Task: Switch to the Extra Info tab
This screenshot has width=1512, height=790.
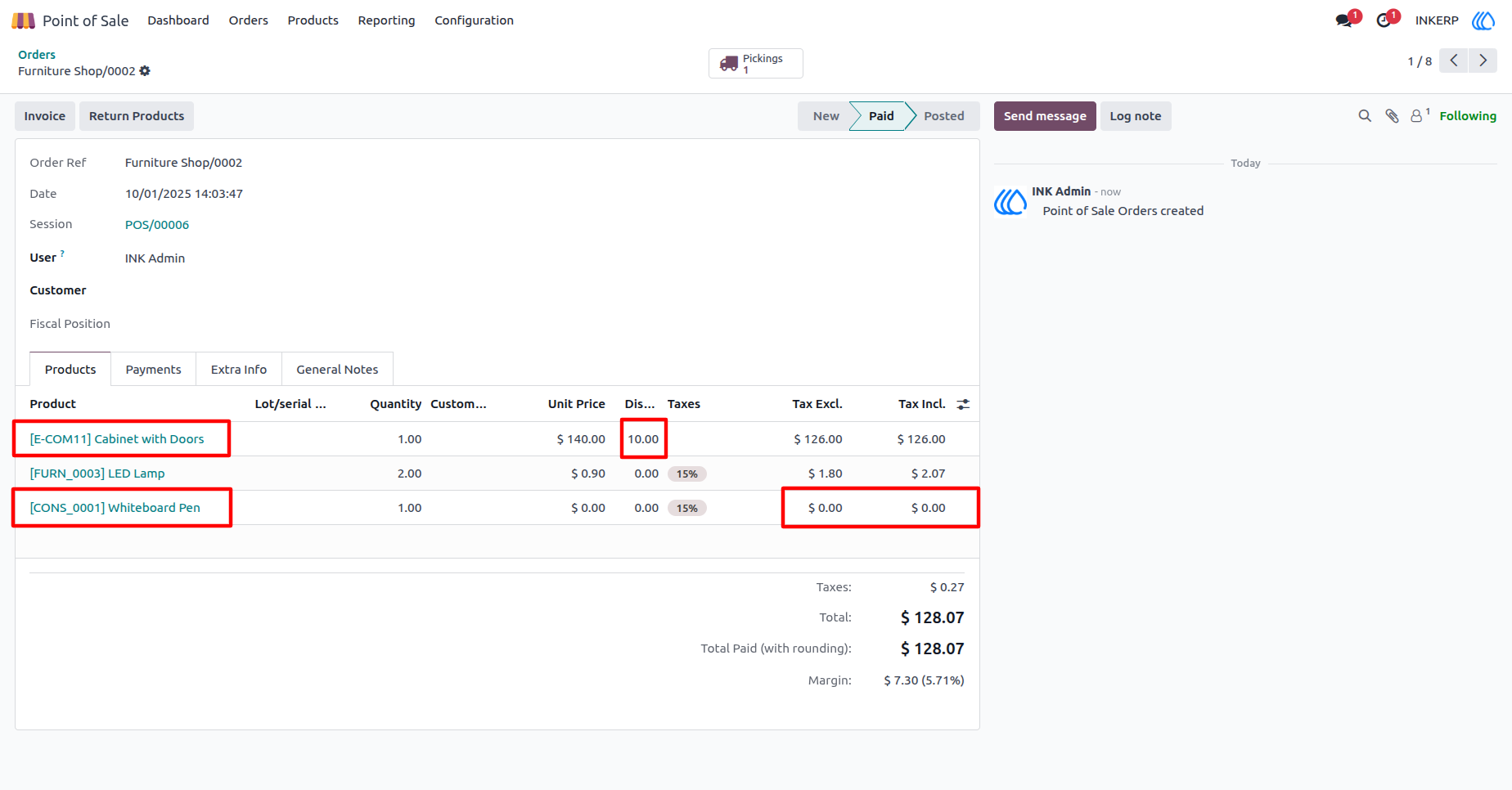Action: coord(239,370)
